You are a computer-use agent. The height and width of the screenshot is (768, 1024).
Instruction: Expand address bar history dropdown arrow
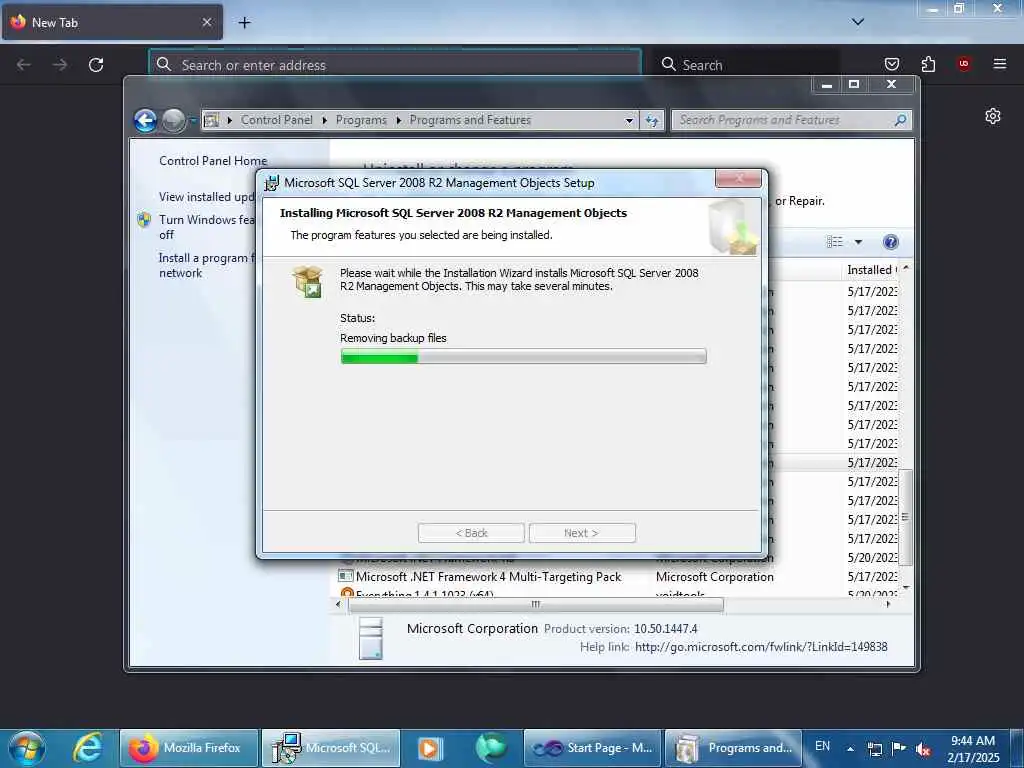(x=629, y=120)
